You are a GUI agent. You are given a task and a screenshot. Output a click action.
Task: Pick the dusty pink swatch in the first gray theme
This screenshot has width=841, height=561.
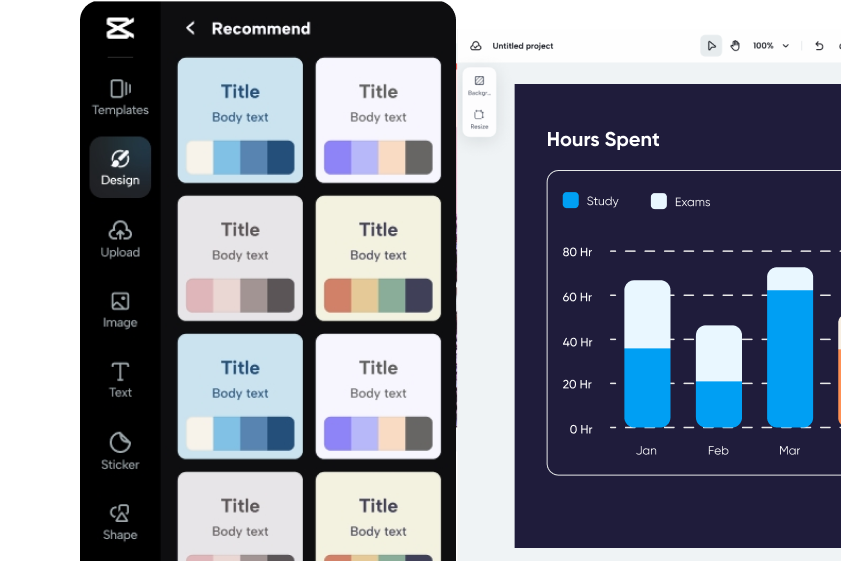200,296
